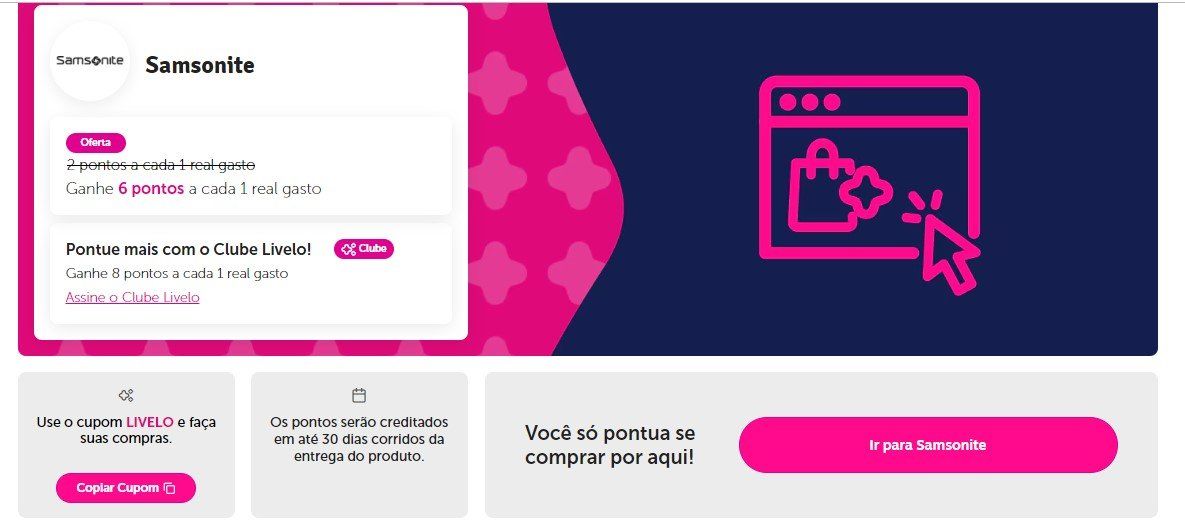The width and height of the screenshot is (1185, 528).
Task: Click the pink Clube badge
Action: click(364, 249)
